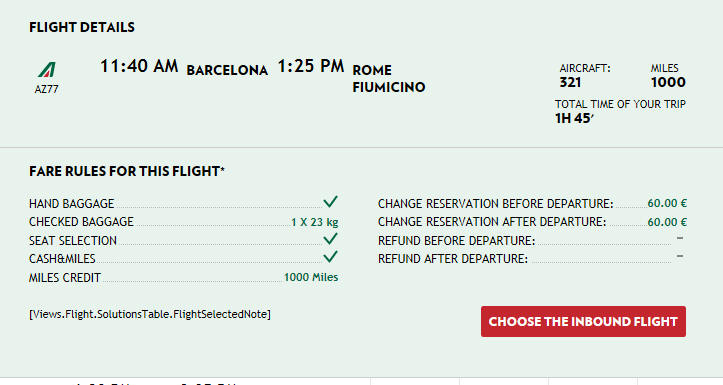Click the Choose the Inbound Flight button

[x=583, y=321]
